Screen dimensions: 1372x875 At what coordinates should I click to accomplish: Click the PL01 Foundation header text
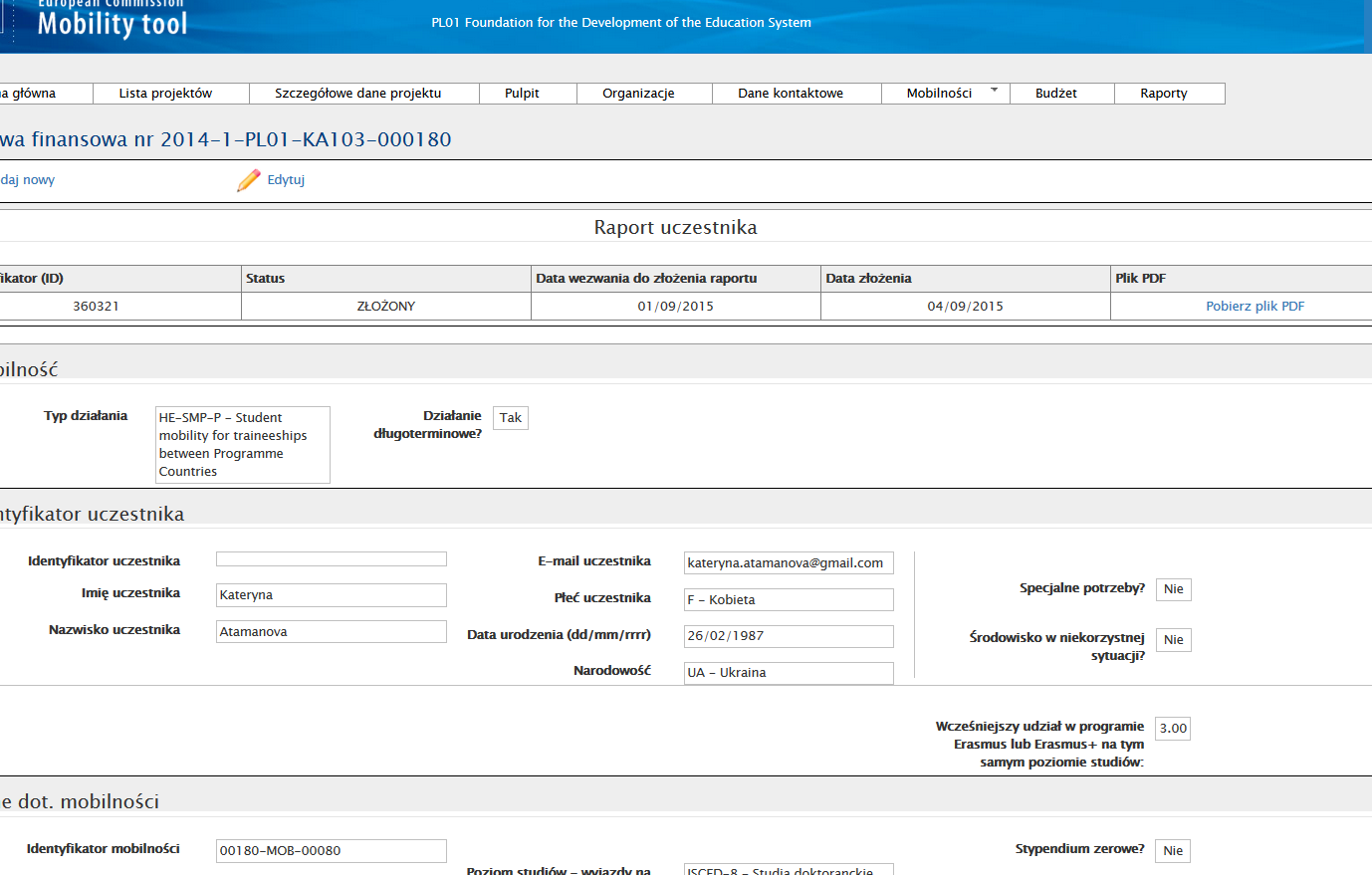pyautogui.click(x=621, y=23)
